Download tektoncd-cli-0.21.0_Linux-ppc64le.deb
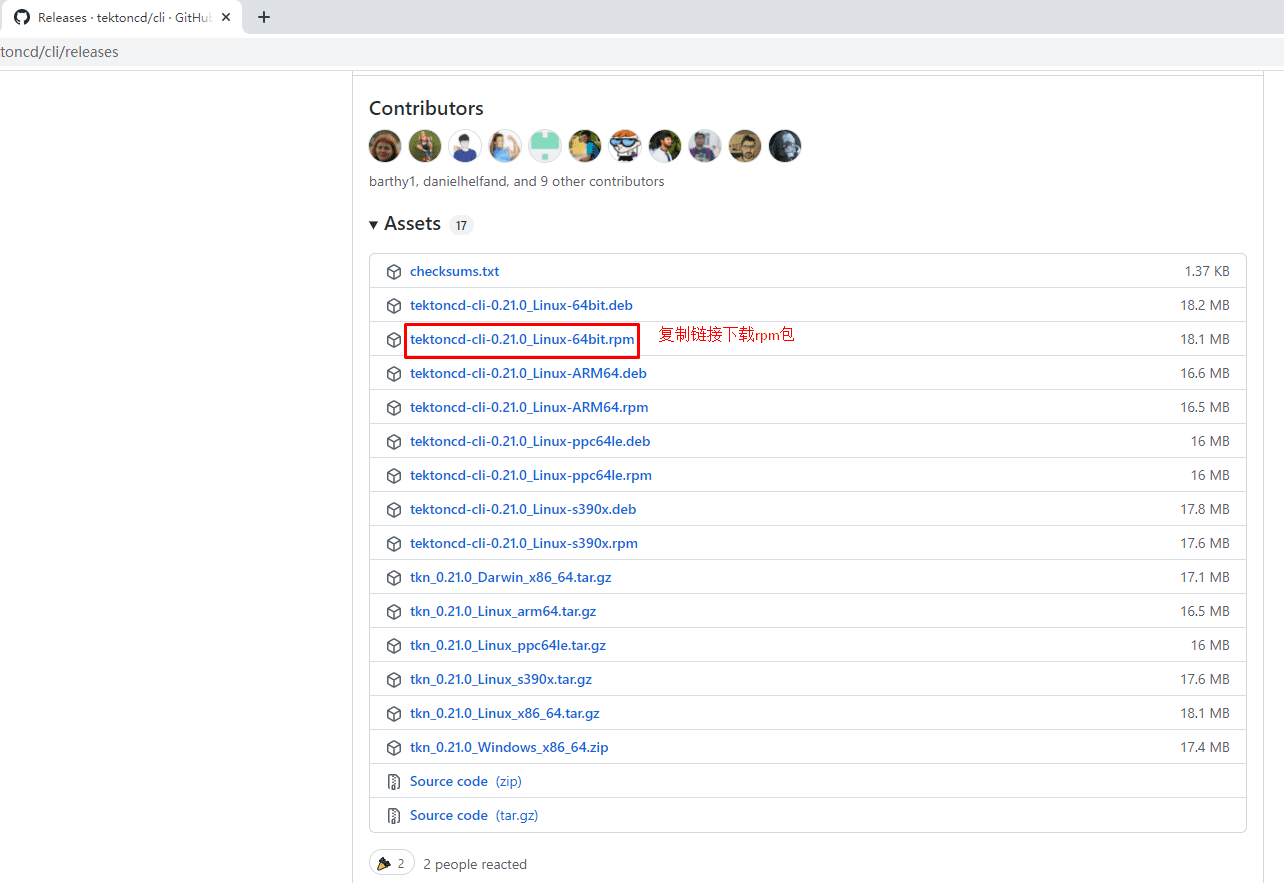The width and height of the screenshot is (1284, 883). [530, 441]
